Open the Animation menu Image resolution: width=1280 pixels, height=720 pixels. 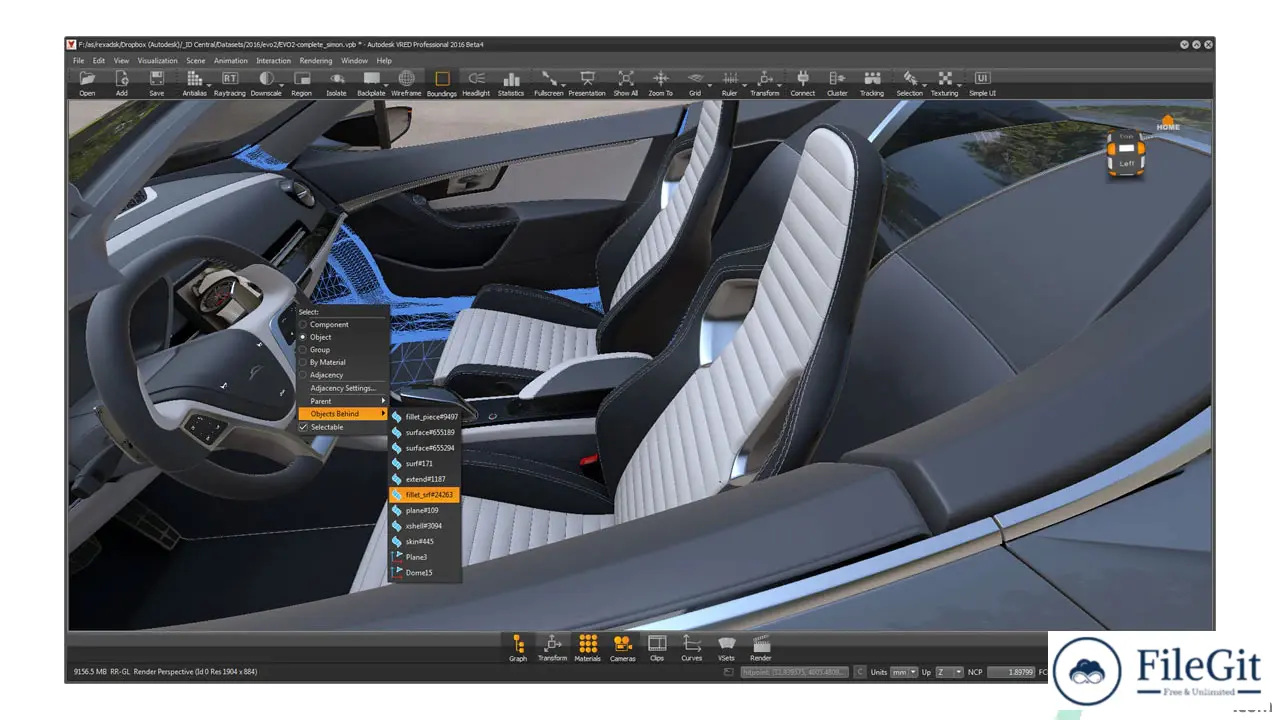click(230, 61)
